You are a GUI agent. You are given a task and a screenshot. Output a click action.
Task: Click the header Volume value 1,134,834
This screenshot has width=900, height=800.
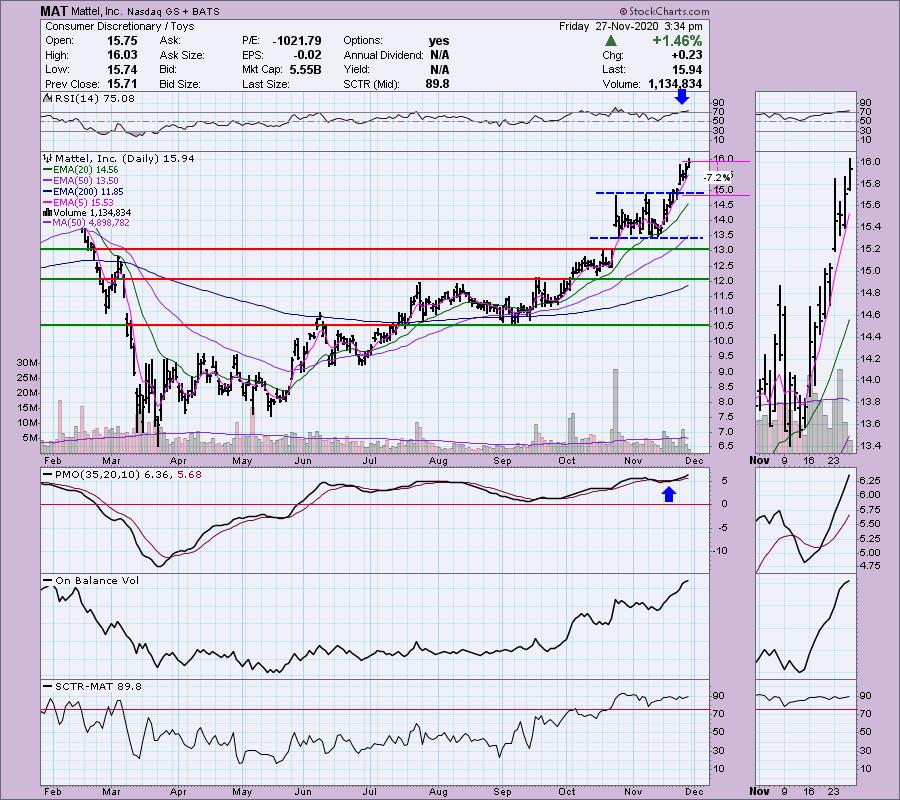coord(675,84)
